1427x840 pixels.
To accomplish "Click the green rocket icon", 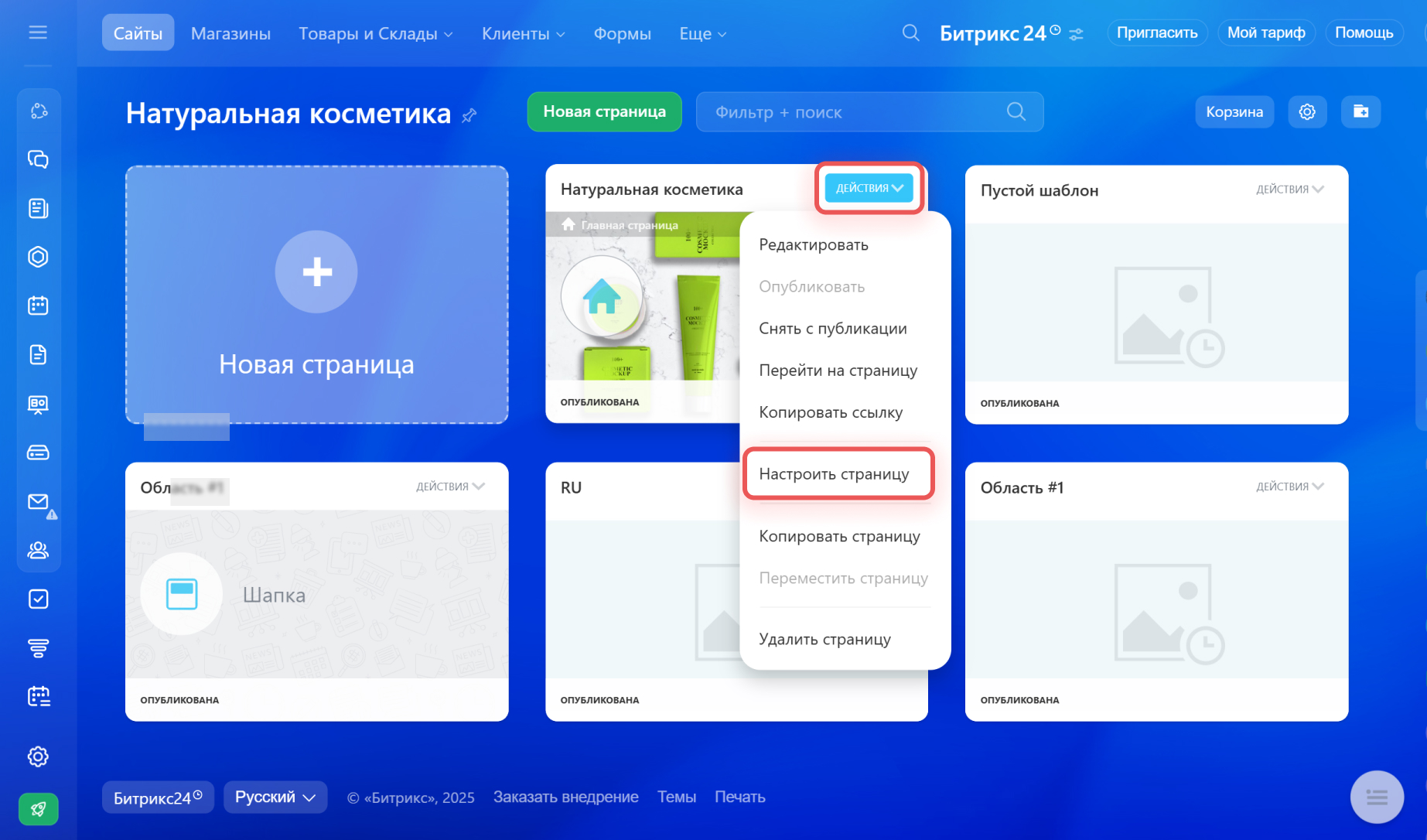I will click(38, 809).
